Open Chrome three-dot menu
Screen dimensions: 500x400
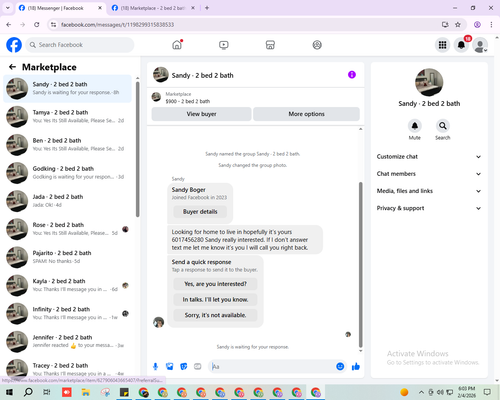[491, 24]
